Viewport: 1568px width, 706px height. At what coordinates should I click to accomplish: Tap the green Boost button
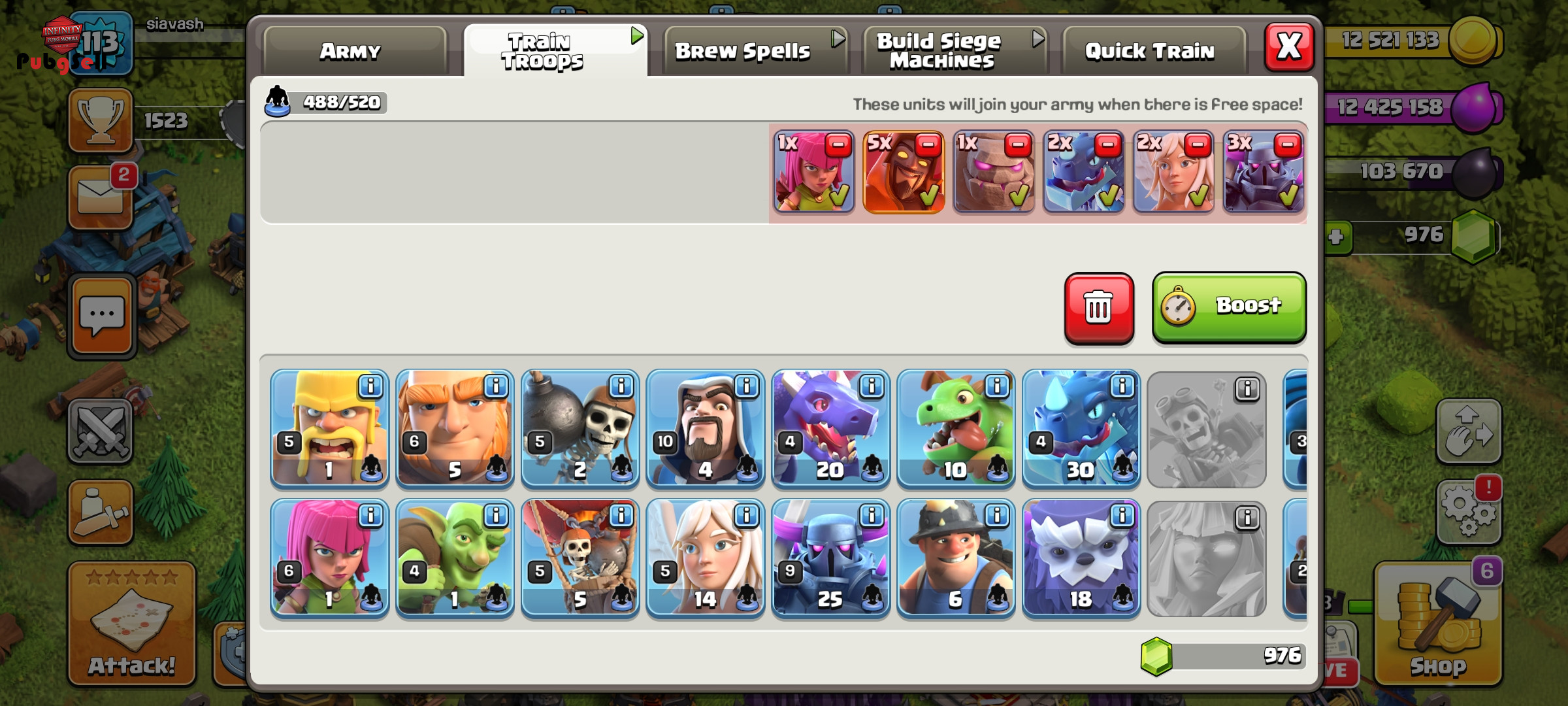[1229, 307]
